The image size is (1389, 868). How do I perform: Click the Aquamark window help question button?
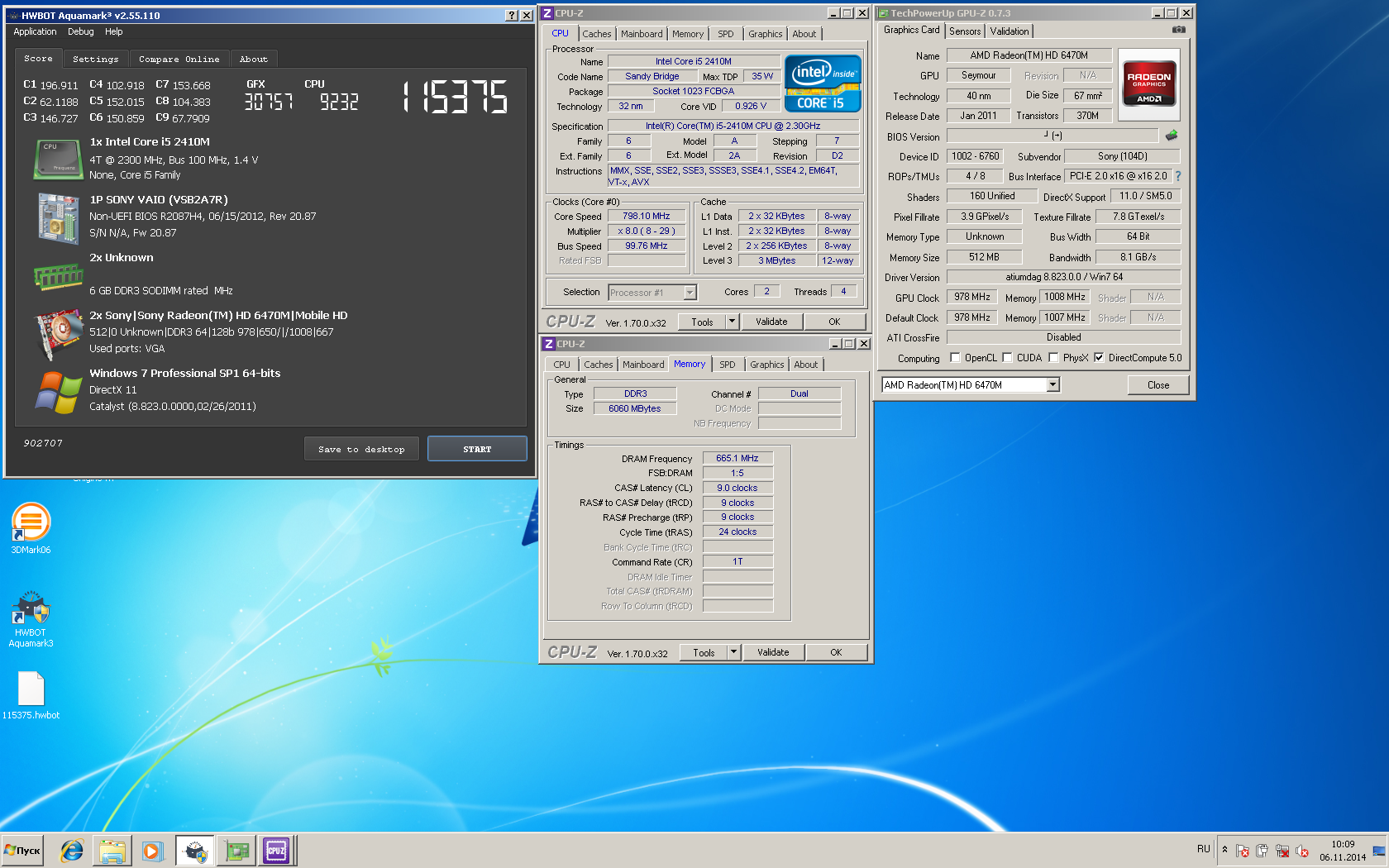[512, 16]
